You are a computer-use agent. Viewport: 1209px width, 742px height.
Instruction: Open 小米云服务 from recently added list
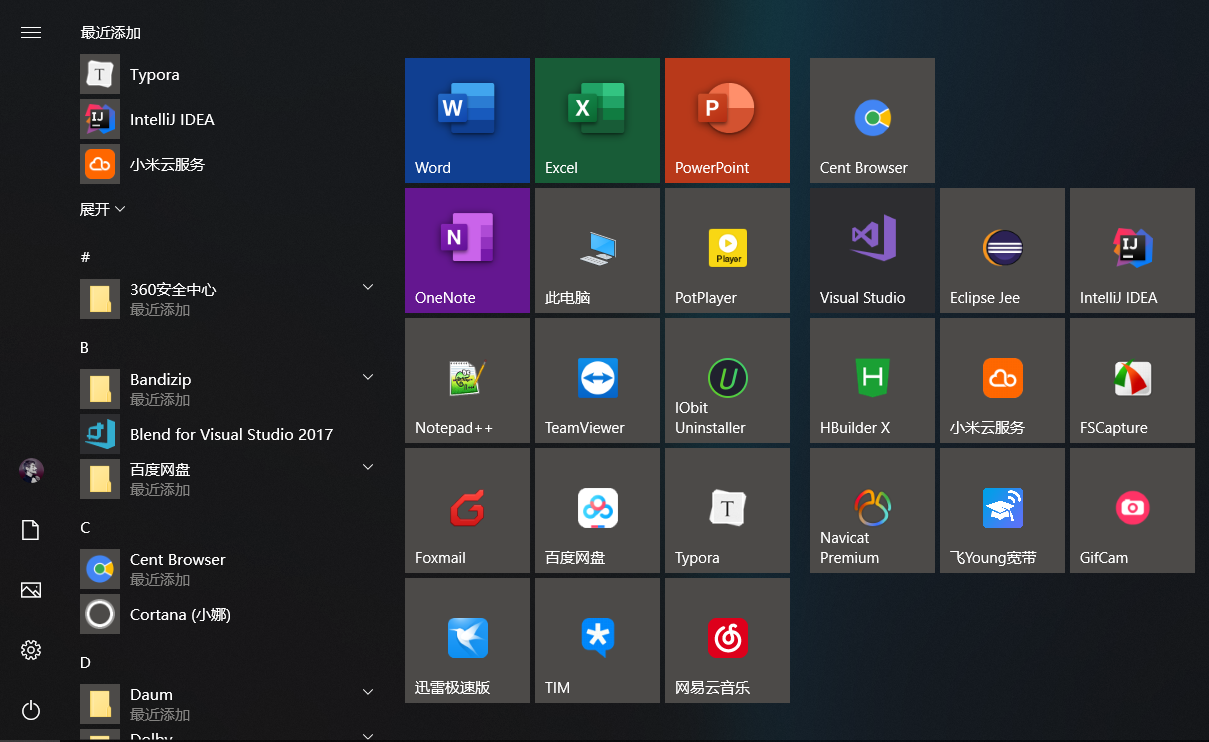230,164
